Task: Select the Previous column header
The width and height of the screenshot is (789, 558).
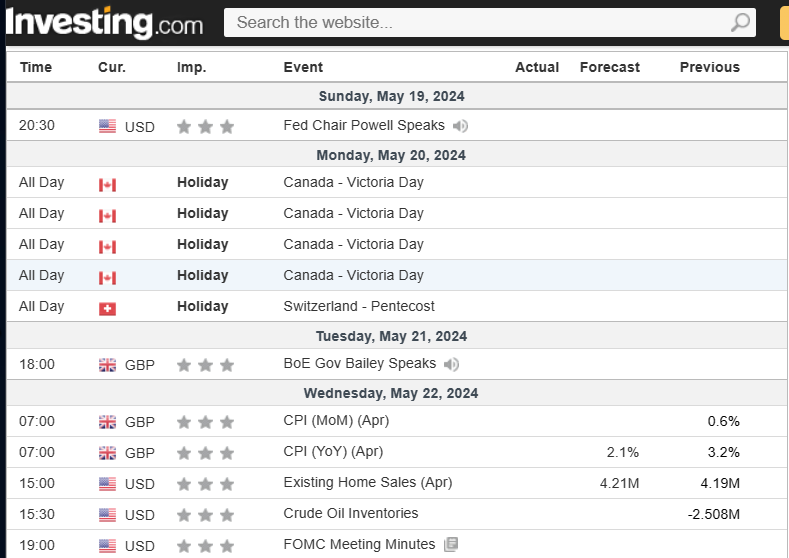Action: [x=709, y=67]
